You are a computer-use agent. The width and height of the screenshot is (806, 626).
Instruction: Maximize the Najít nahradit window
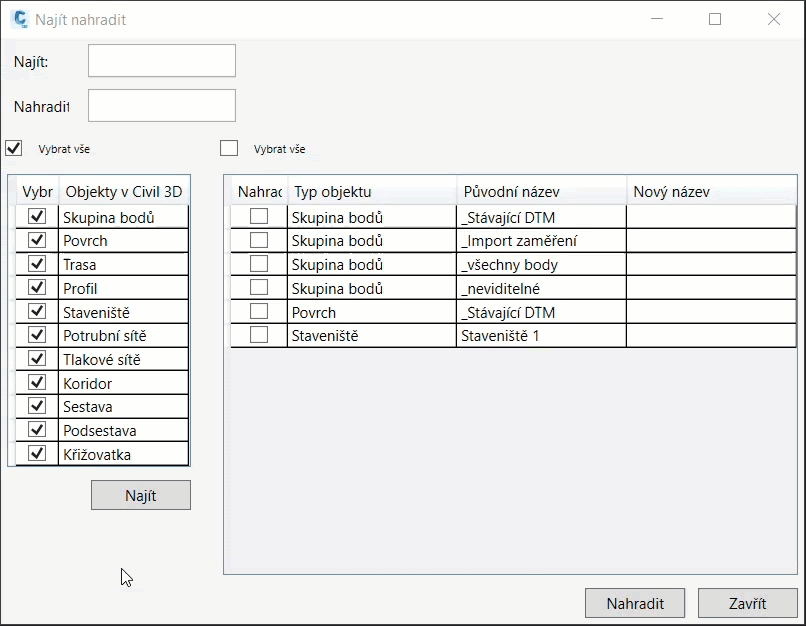715,19
